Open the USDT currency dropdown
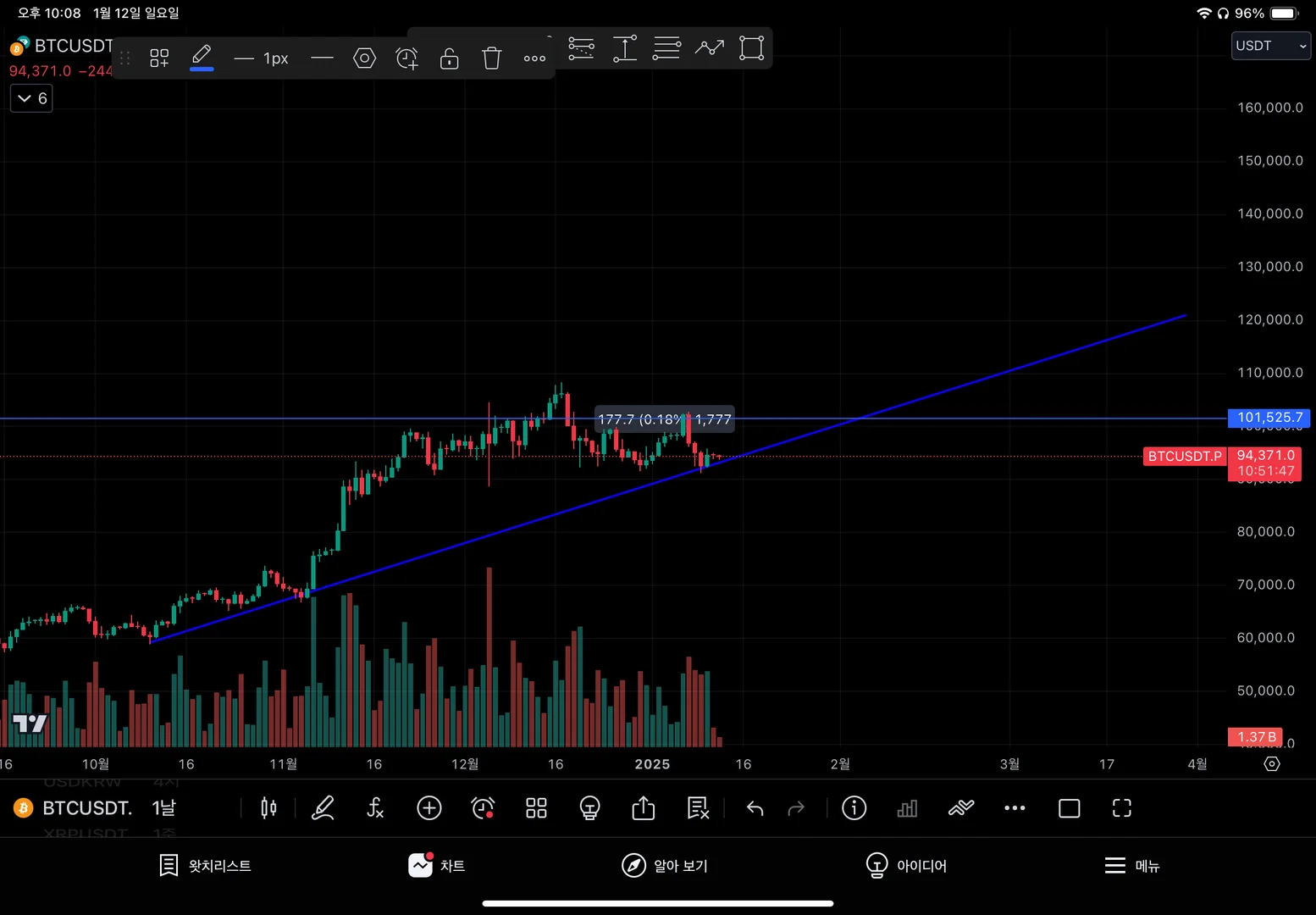Image resolution: width=1316 pixels, height=915 pixels. tap(1271, 46)
